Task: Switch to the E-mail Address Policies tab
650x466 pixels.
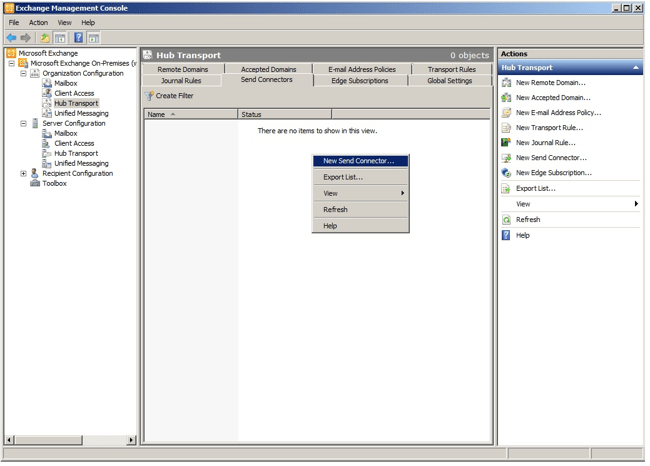Action: coord(362,69)
